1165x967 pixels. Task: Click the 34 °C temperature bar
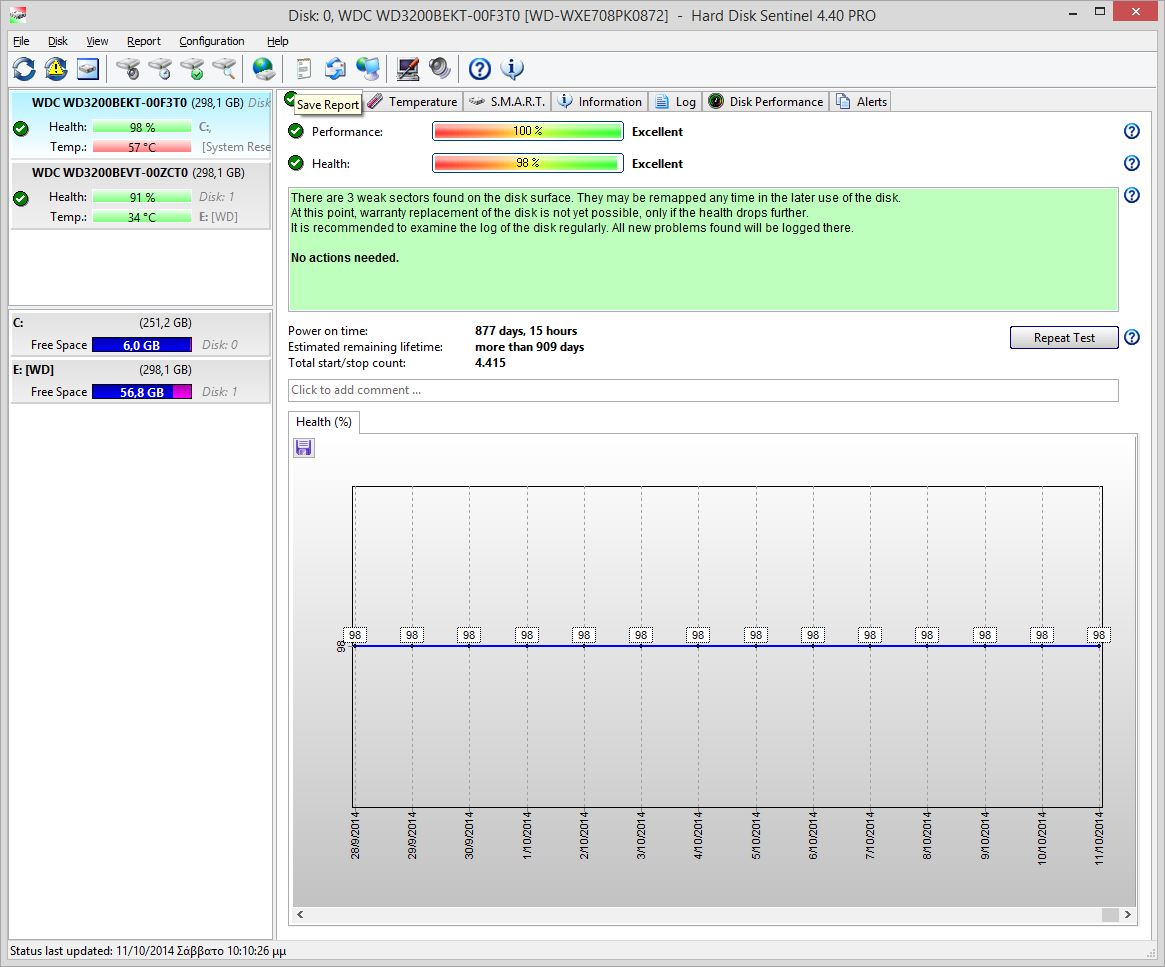(142, 217)
